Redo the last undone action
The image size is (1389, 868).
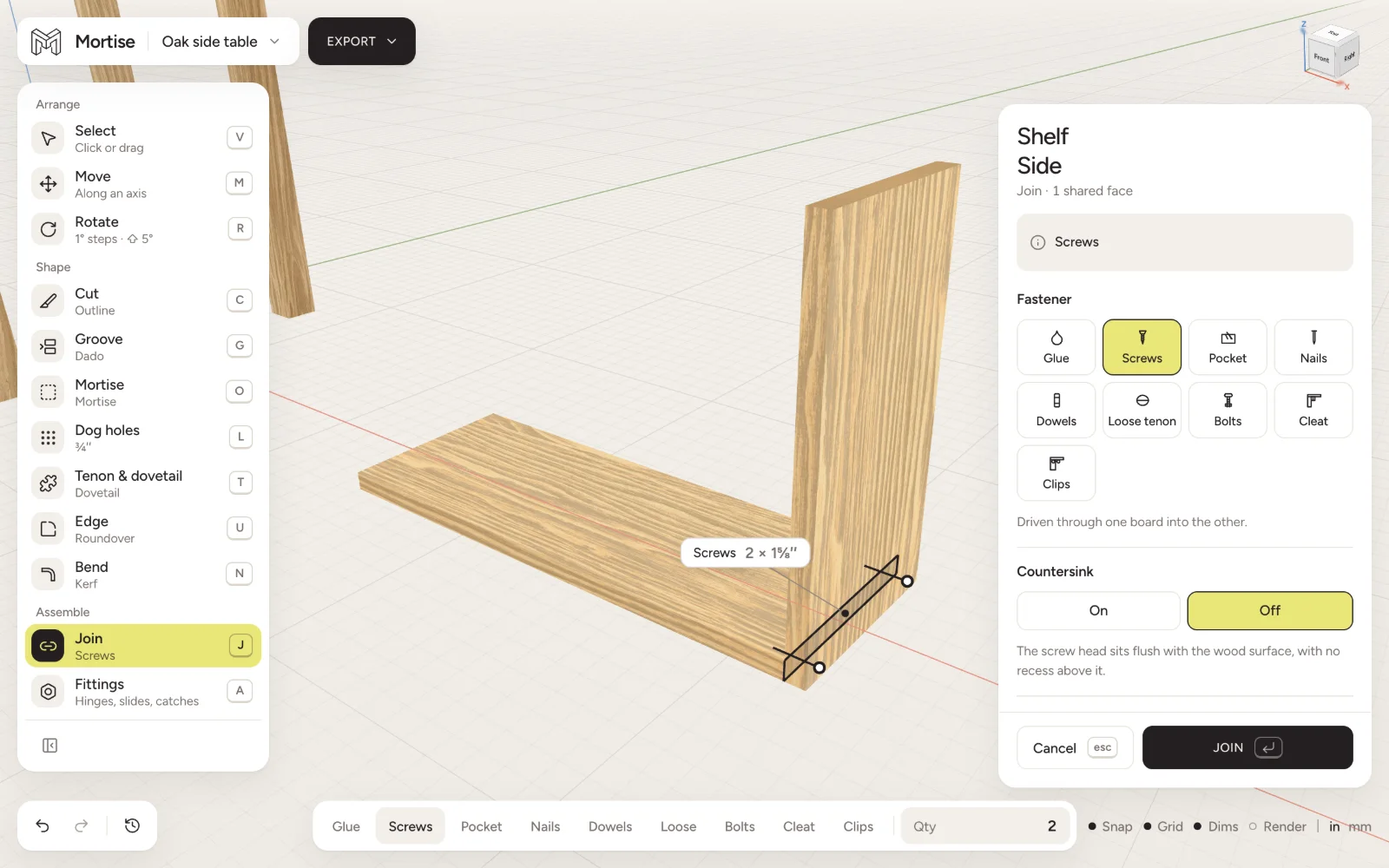pos(82,825)
